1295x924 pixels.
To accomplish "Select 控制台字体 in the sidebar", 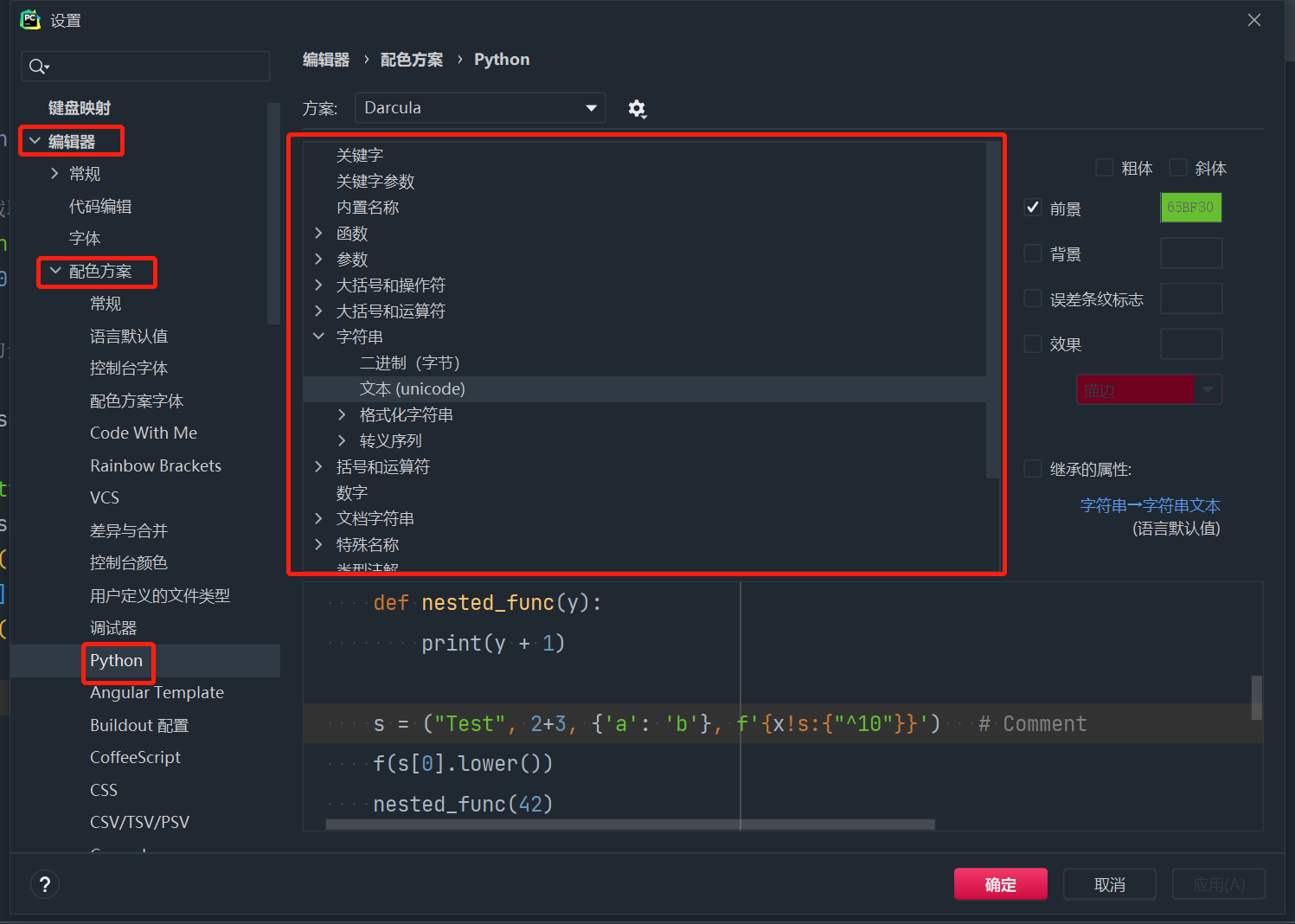I will (x=129, y=368).
